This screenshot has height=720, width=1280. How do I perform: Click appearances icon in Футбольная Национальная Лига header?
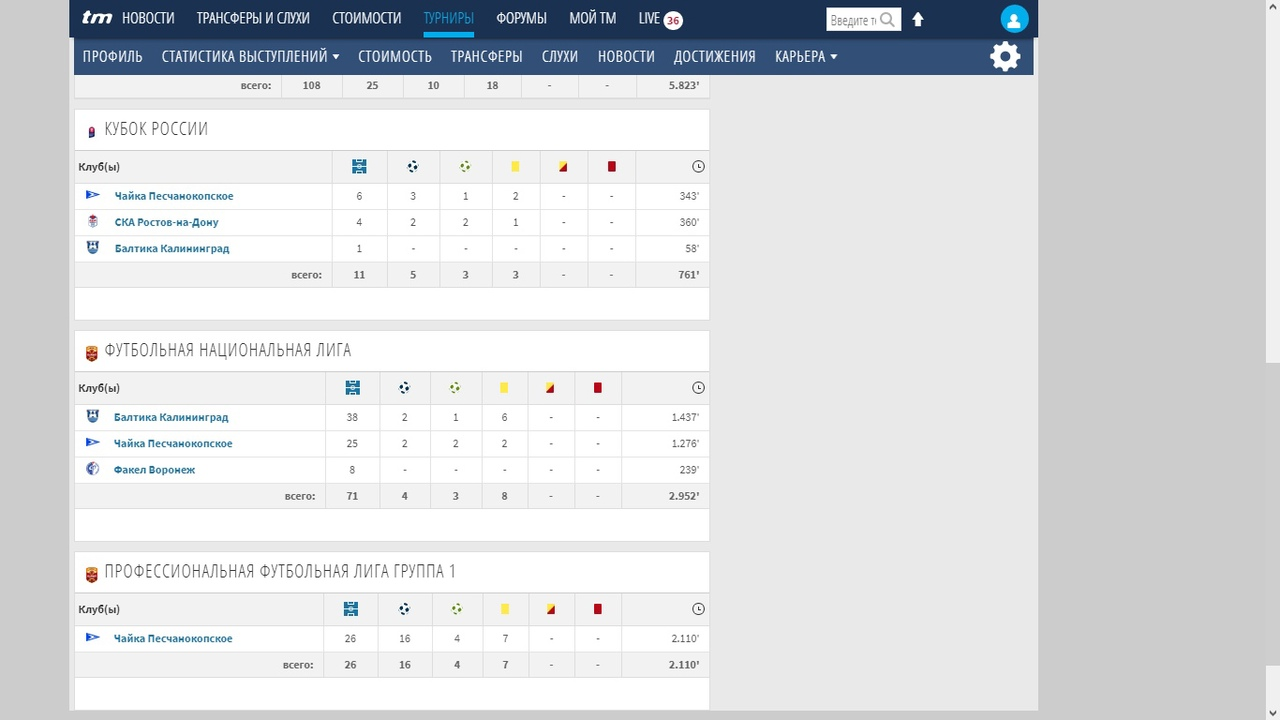click(x=352, y=388)
